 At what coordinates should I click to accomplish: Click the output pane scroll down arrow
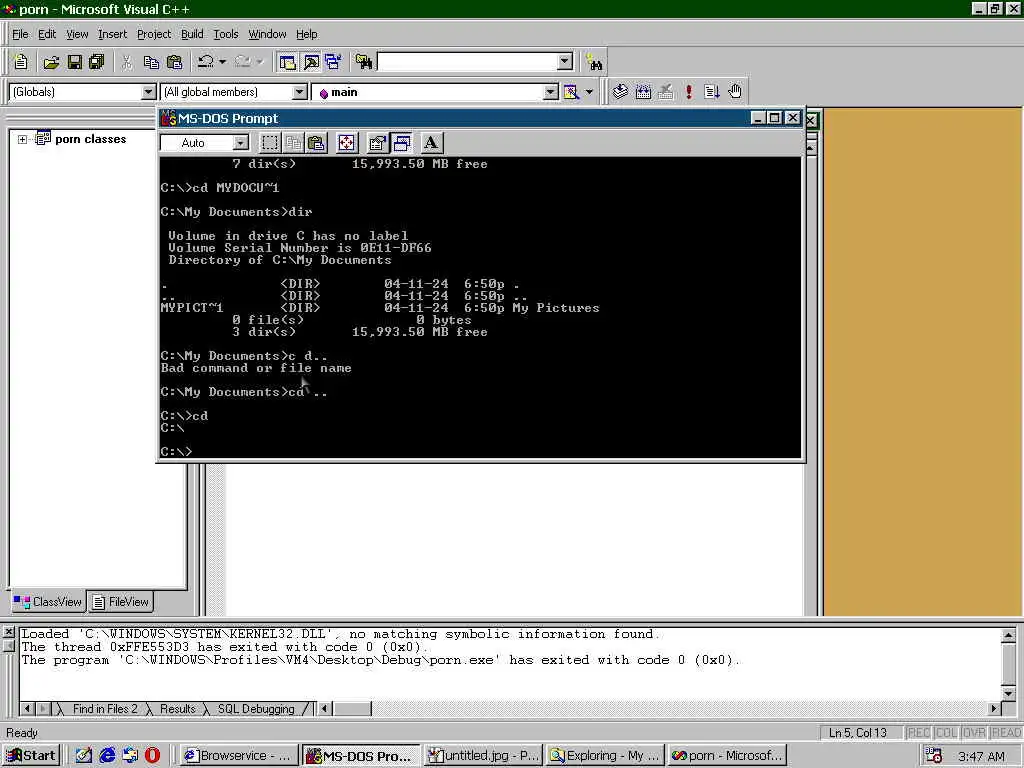coord(1008,694)
